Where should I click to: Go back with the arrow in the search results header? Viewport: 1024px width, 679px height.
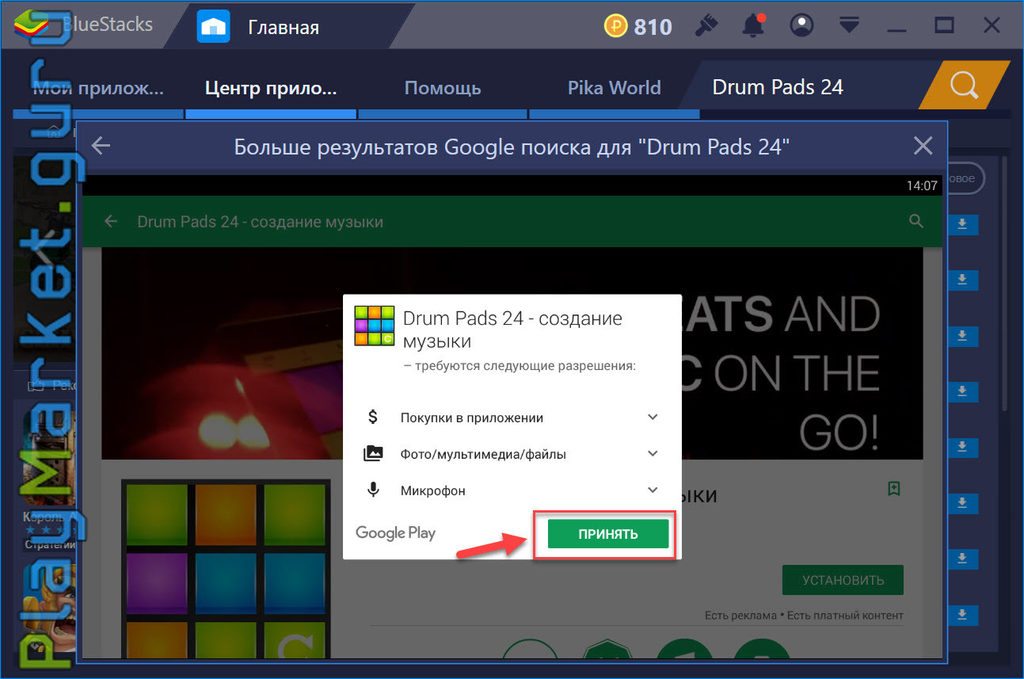[101, 146]
